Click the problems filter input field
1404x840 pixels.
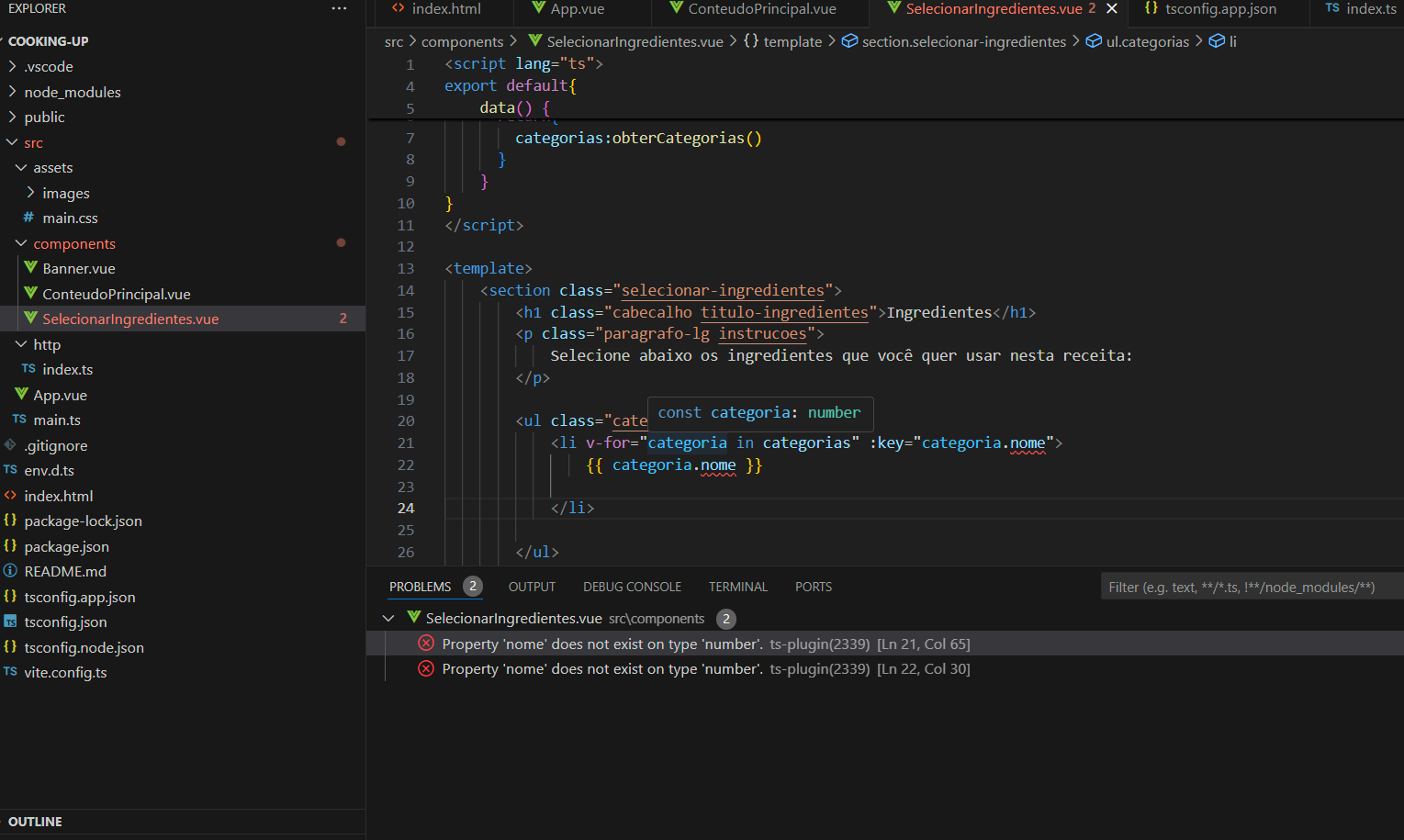tap(1252, 587)
